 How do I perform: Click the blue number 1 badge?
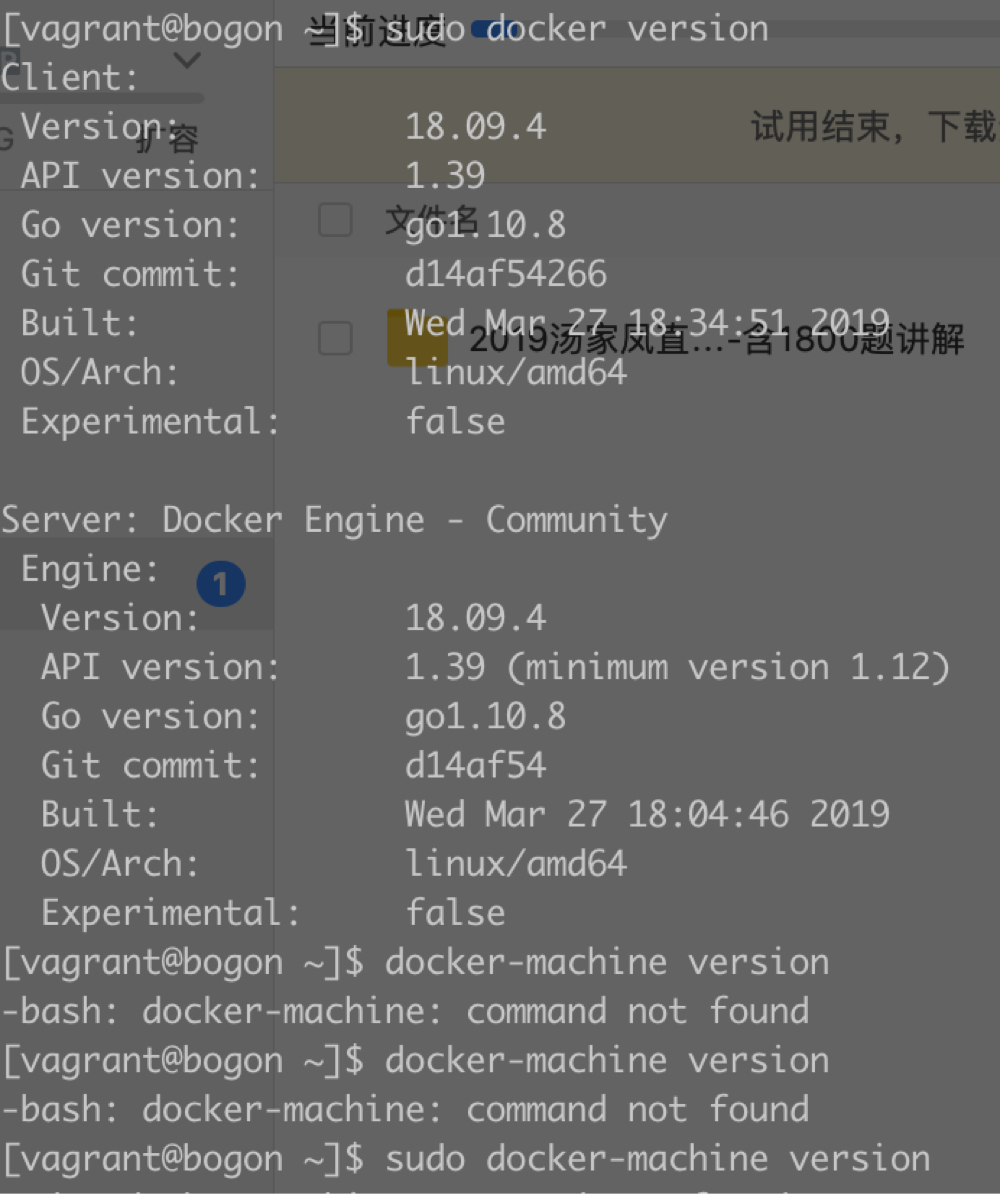tap(221, 584)
